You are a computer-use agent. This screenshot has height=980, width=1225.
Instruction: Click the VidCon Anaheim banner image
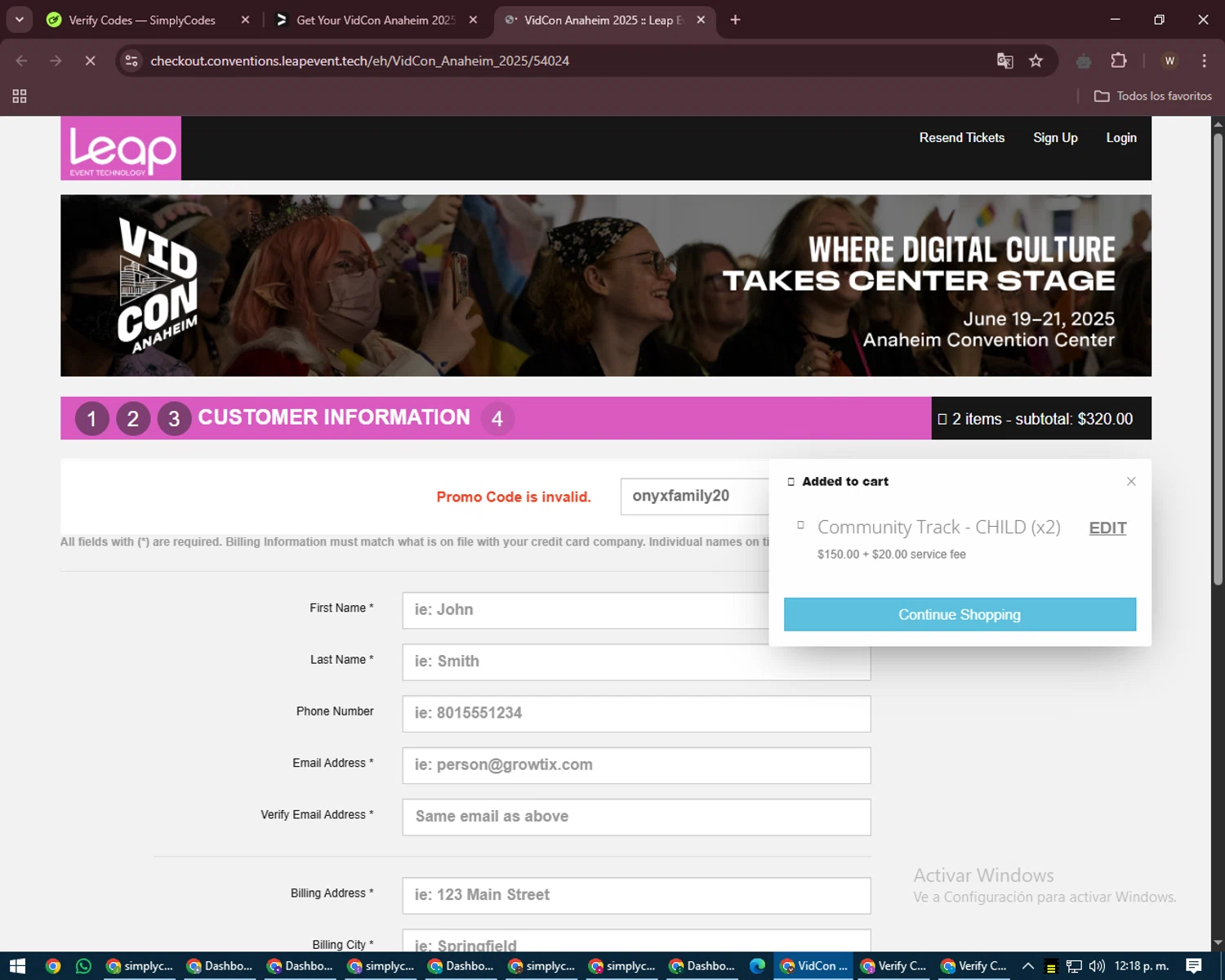(x=606, y=285)
